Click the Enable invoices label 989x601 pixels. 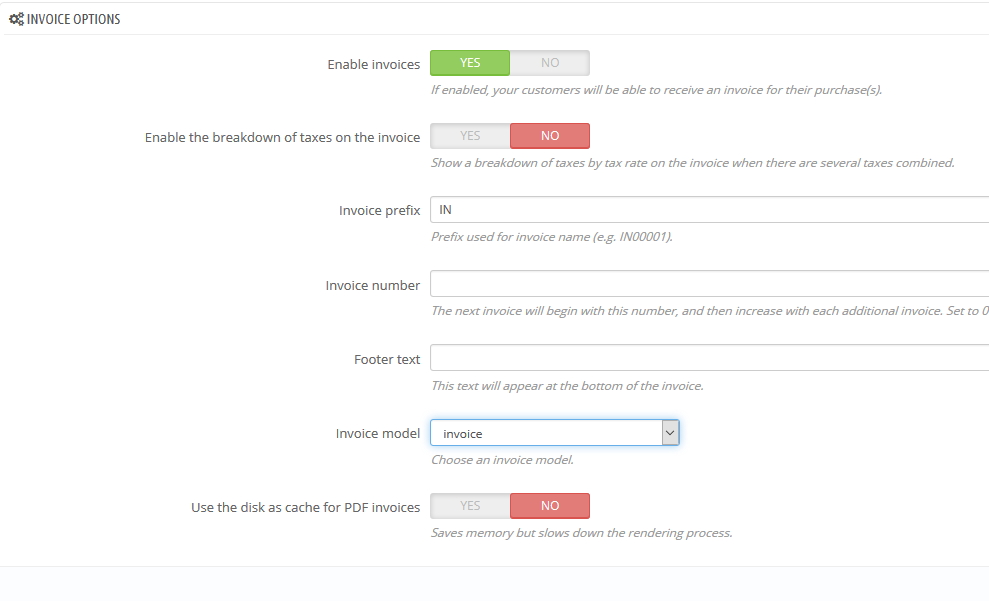[x=373, y=64]
